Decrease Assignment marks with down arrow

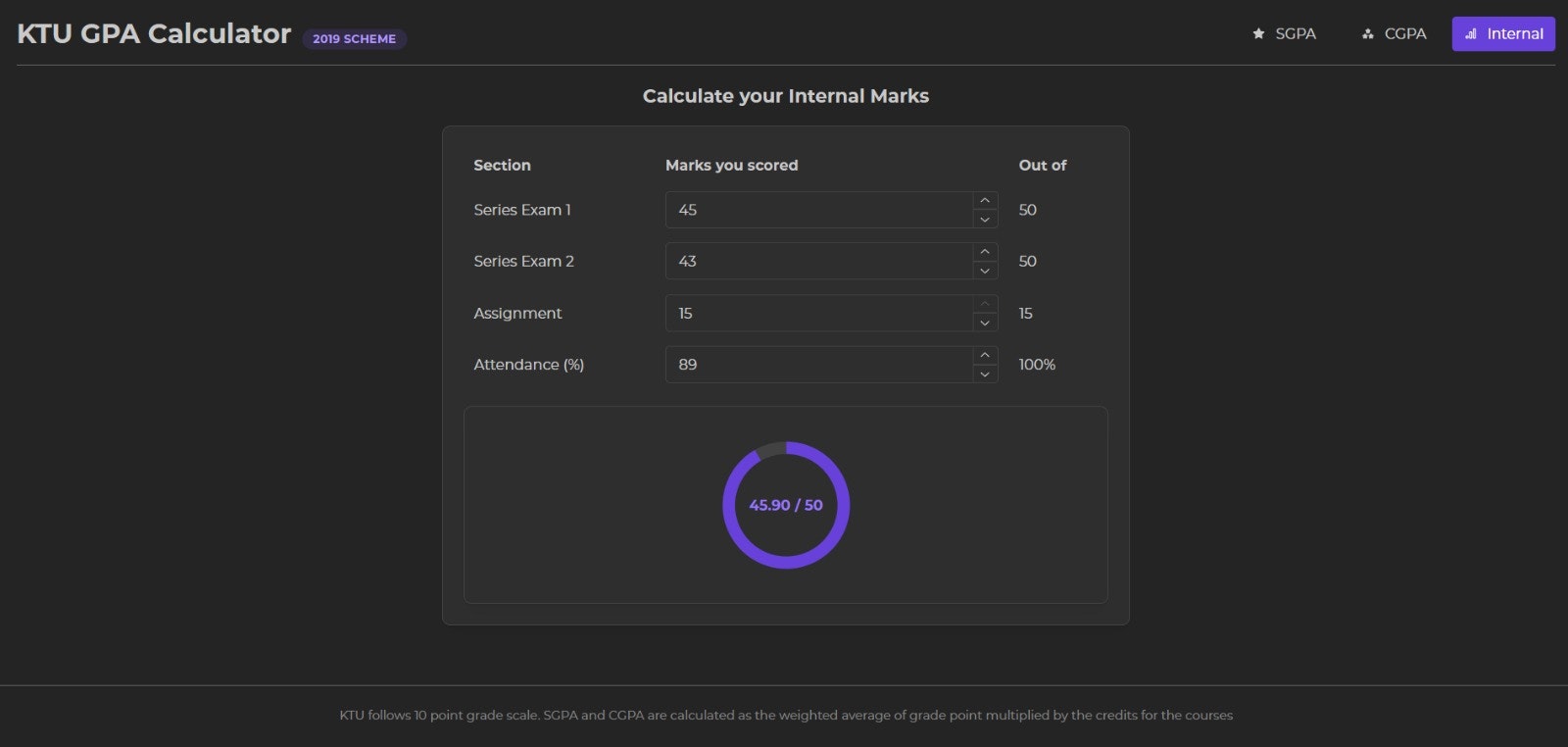[x=985, y=323]
